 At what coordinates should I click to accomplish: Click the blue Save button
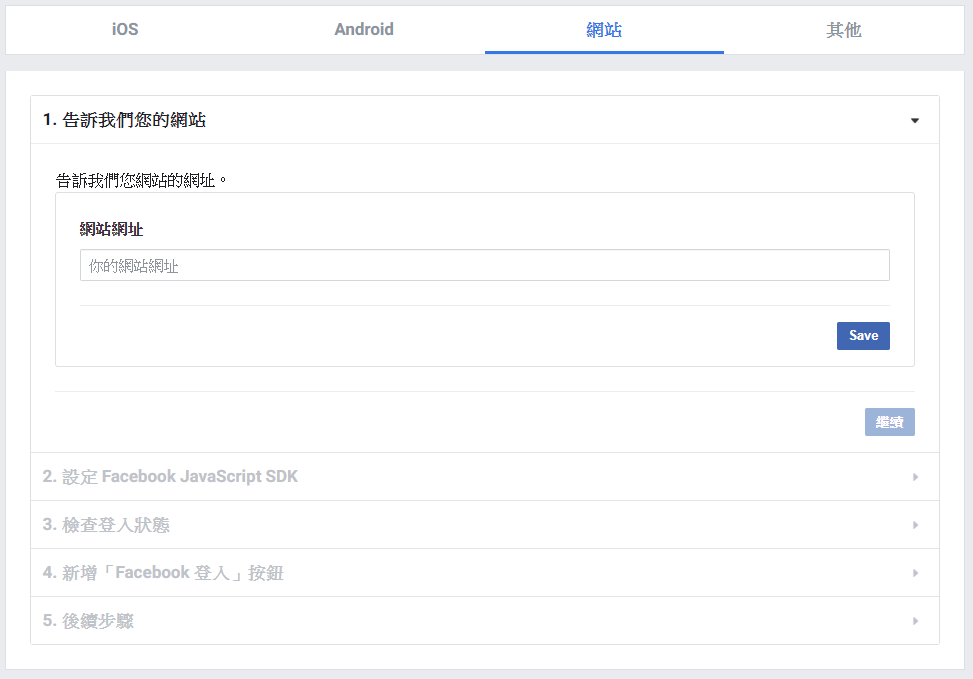[x=863, y=336]
